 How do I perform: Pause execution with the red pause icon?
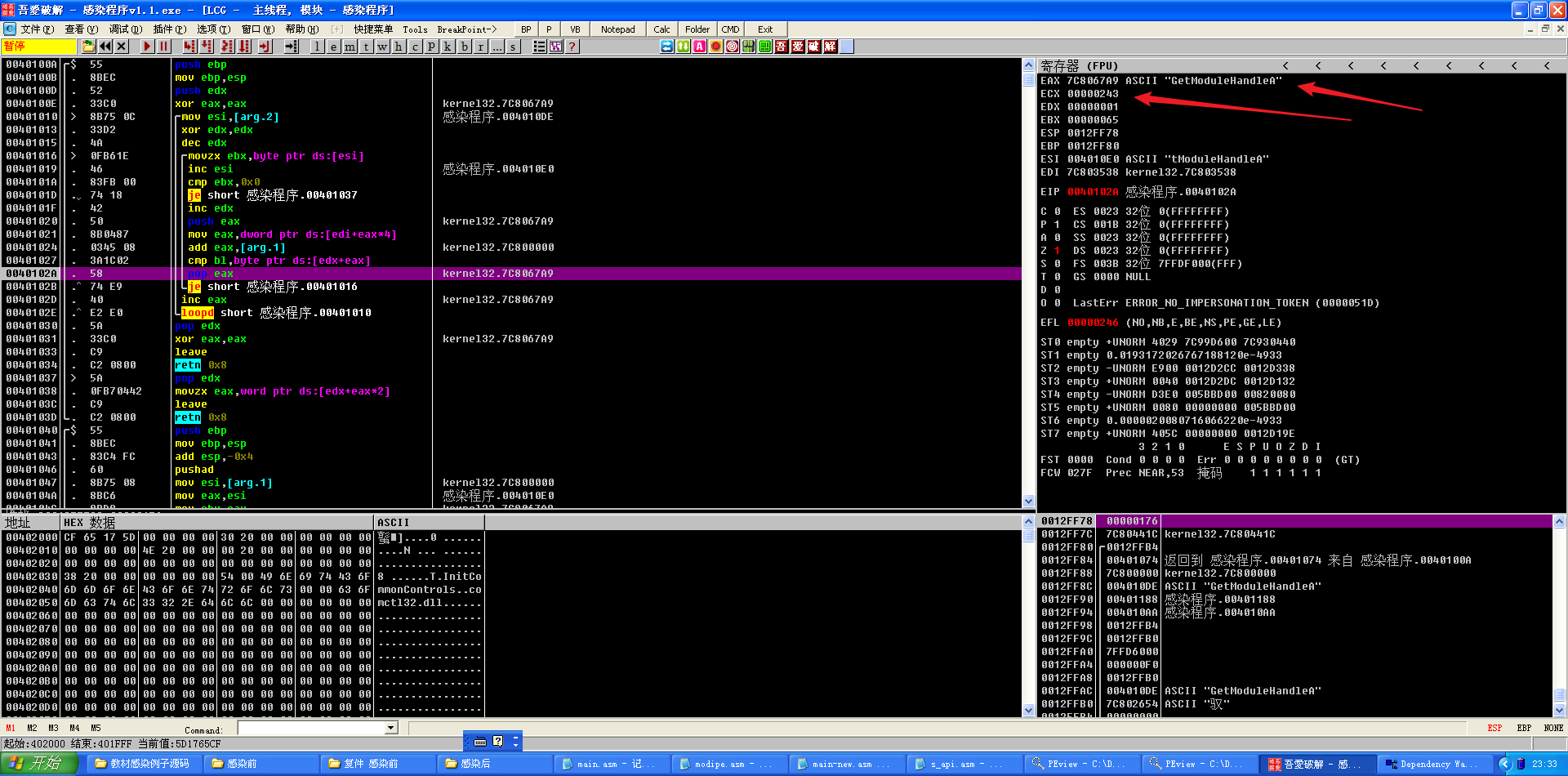pos(163,47)
